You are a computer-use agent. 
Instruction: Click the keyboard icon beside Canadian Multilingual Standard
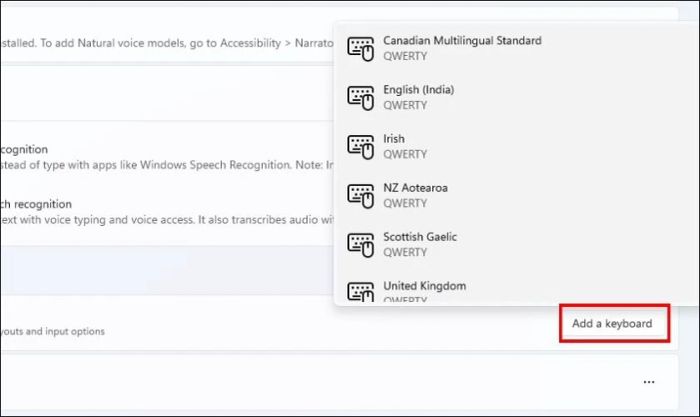(x=360, y=49)
